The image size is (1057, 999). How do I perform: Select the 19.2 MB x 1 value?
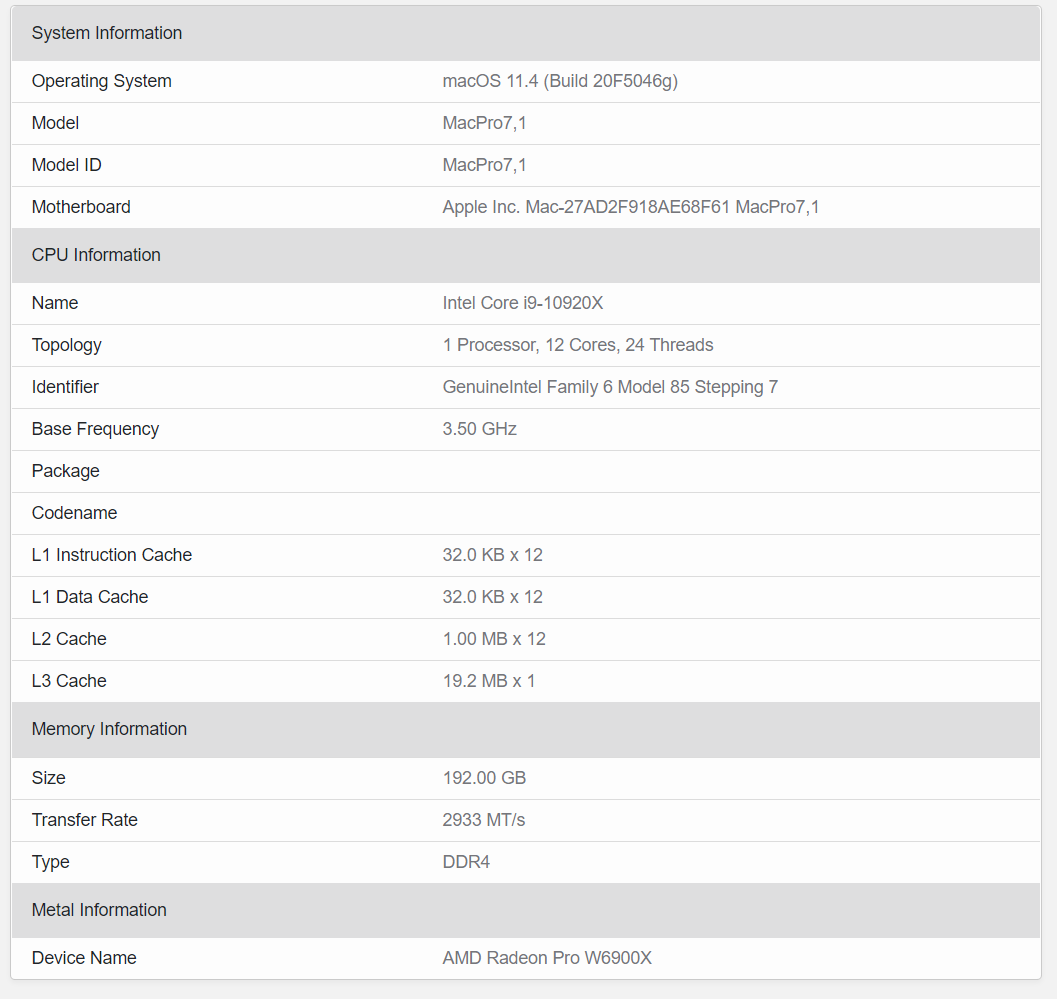coord(489,681)
